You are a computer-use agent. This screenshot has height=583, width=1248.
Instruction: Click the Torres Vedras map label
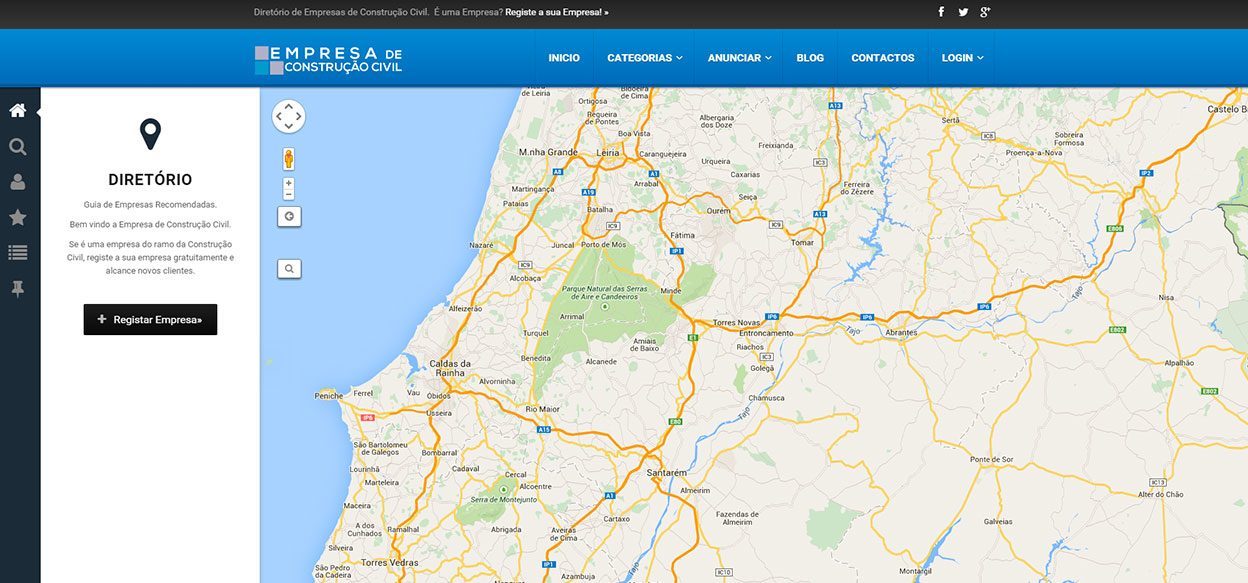click(x=389, y=563)
